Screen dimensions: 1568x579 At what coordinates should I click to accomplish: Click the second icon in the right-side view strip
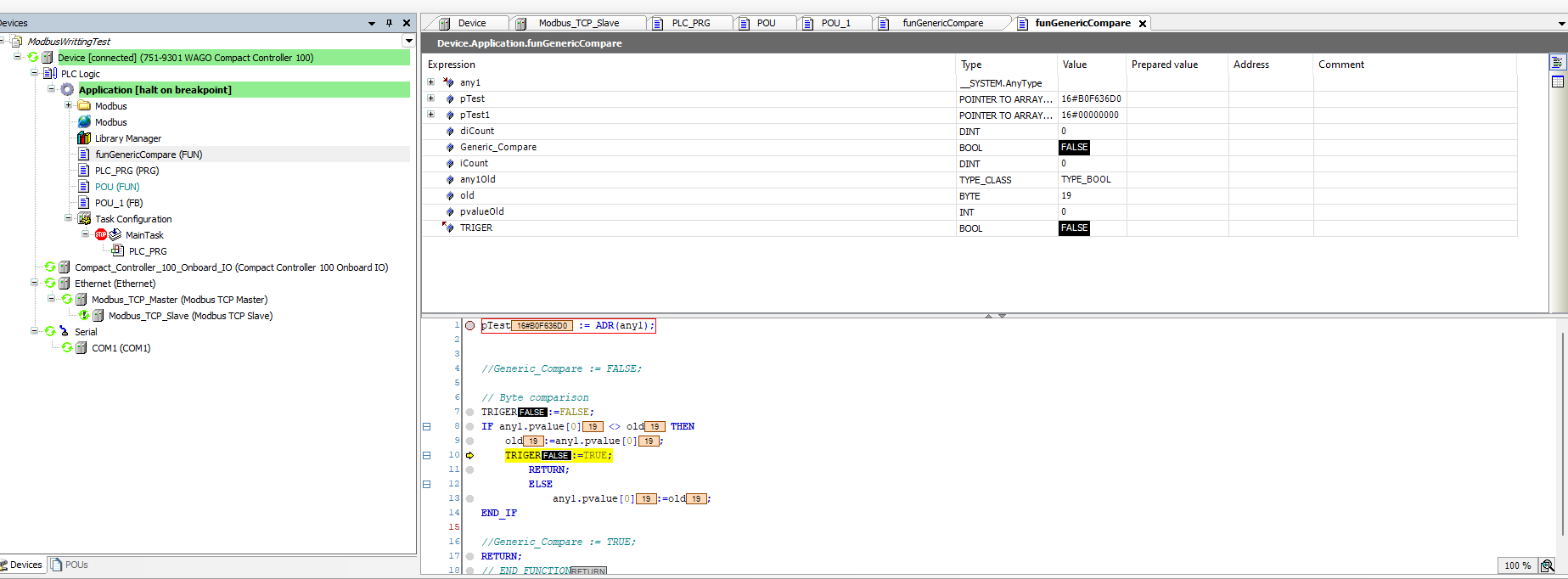(x=1557, y=82)
